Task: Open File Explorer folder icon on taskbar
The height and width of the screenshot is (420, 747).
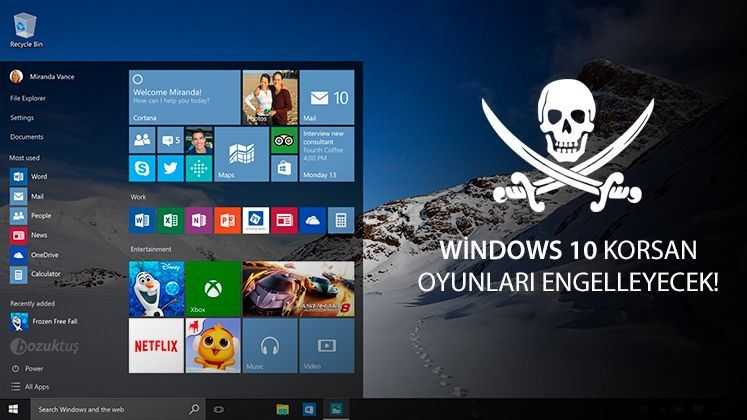Action: pos(283,409)
